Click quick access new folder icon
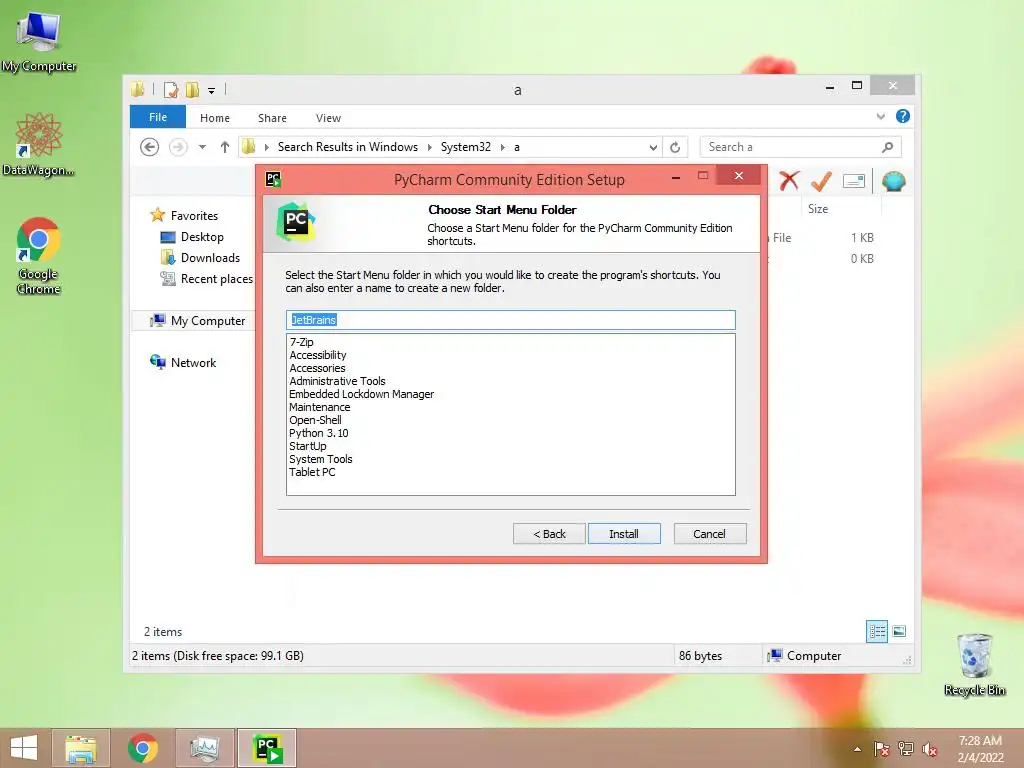 (x=192, y=89)
